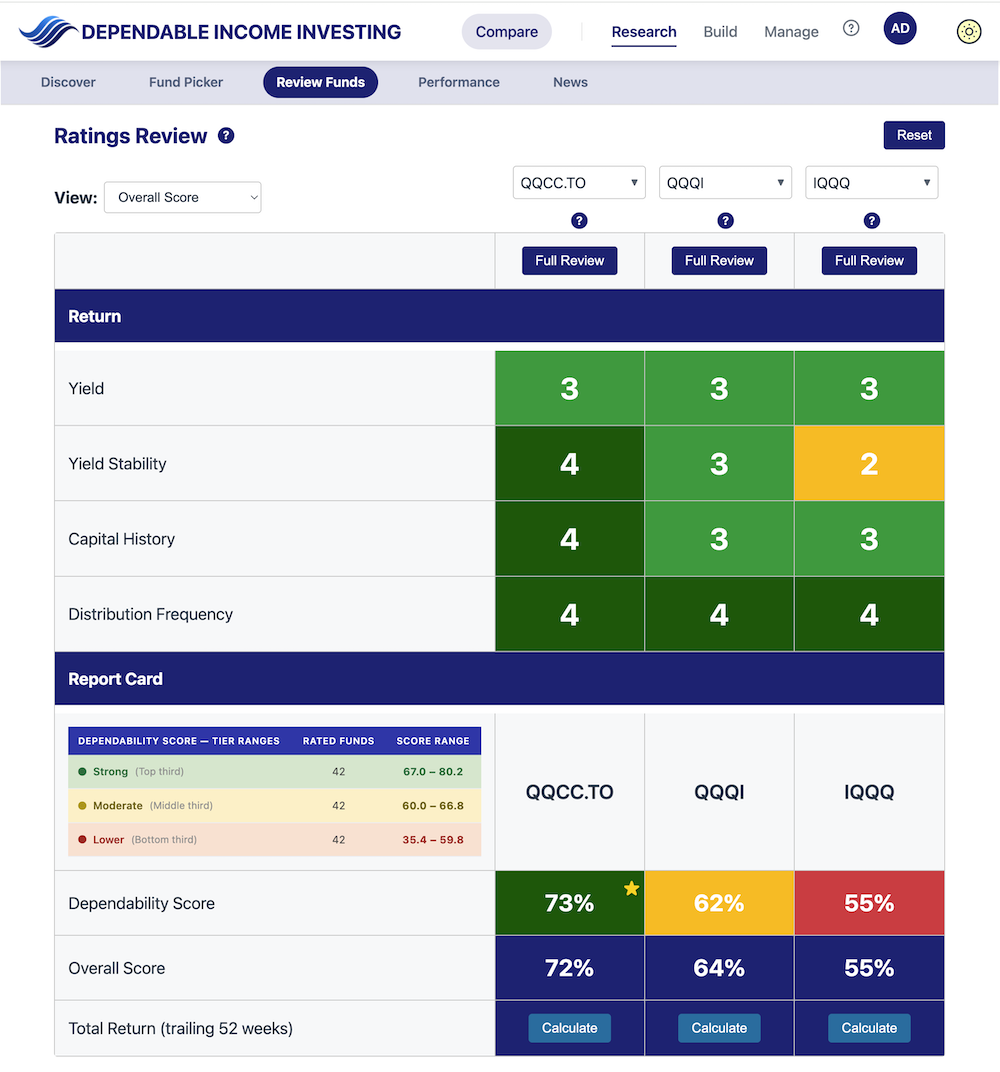Click the Moderate (Middle third) tier row
The height and width of the screenshot is (1072, 1000).
point(275,805)
